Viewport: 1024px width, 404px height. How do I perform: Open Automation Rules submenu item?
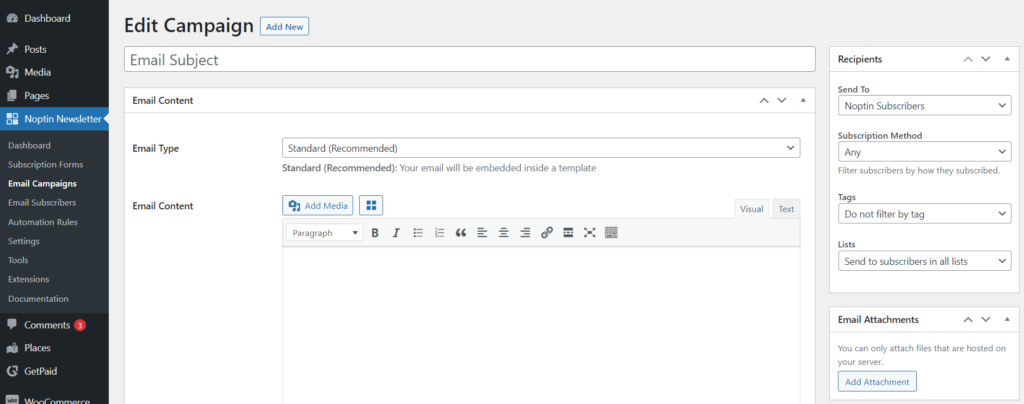[43, 222]
